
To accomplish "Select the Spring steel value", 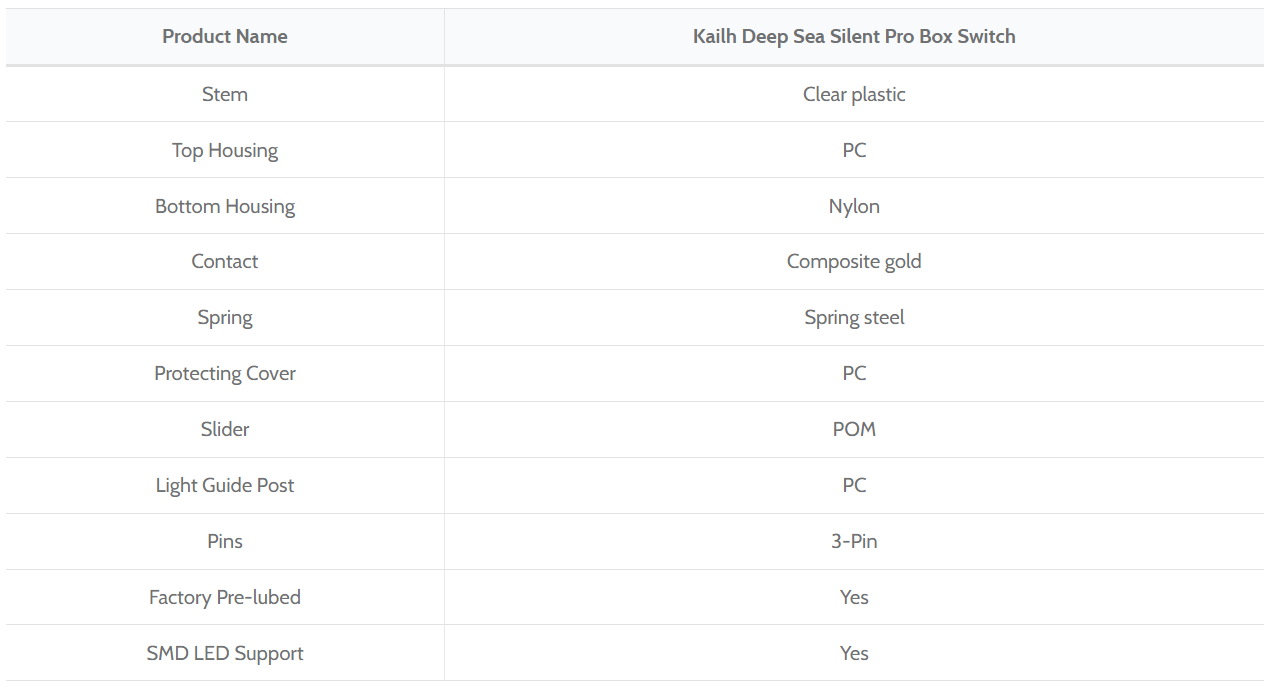I will point(854,317).
